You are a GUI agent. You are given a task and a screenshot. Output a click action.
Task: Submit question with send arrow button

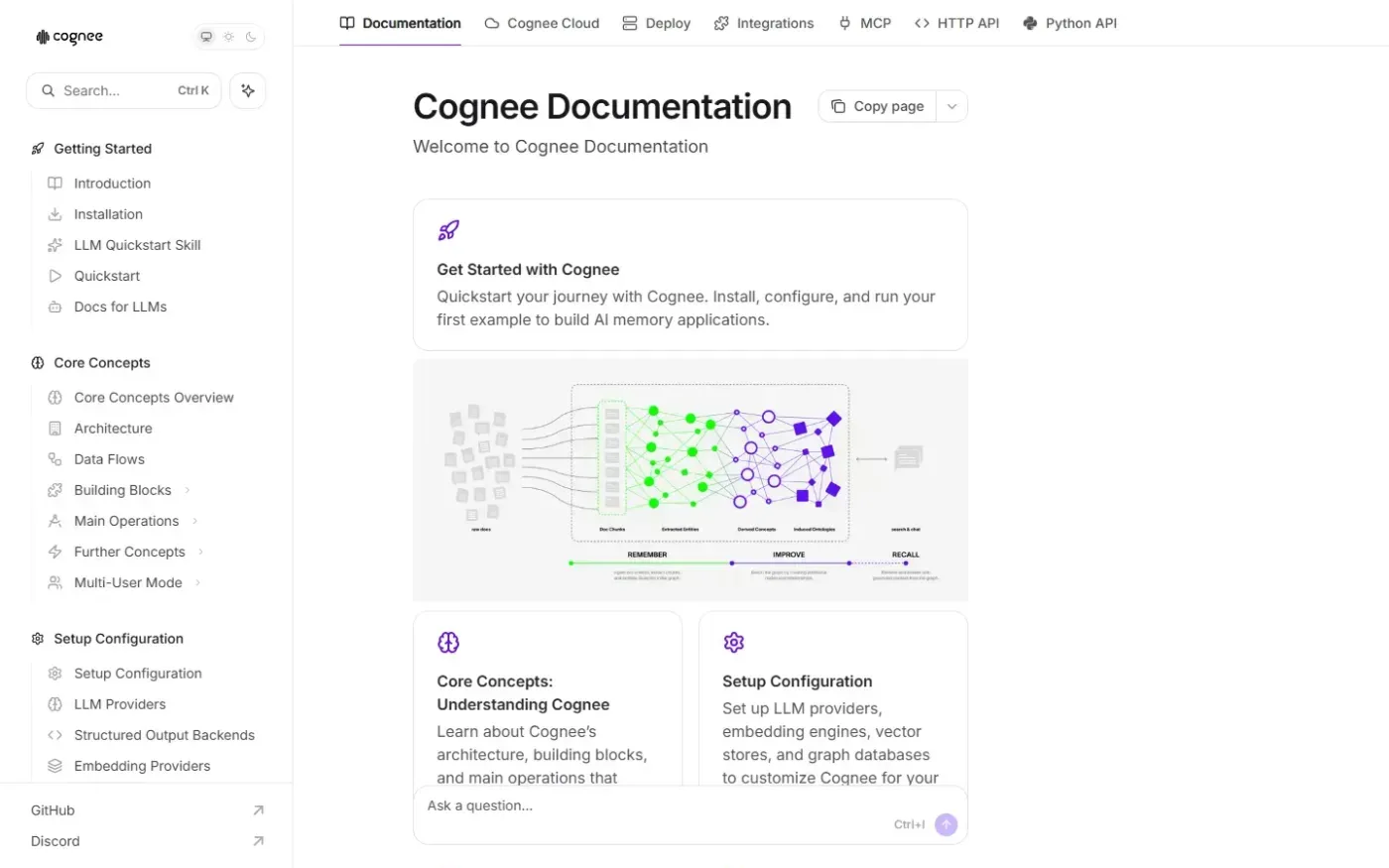point(947,824)
